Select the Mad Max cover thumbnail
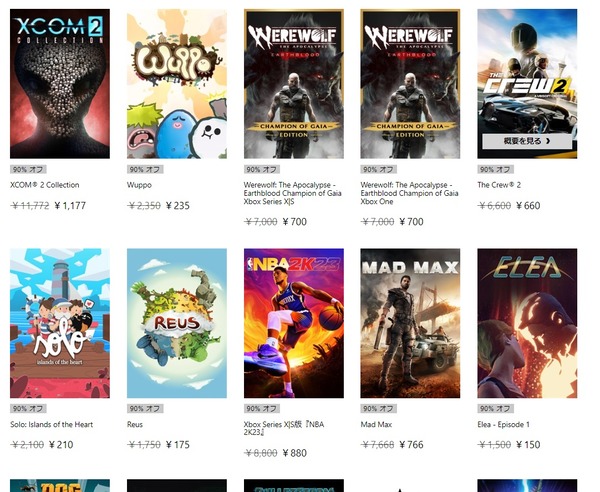Screen dimensions: 600x492 click(x=410, y=323)
